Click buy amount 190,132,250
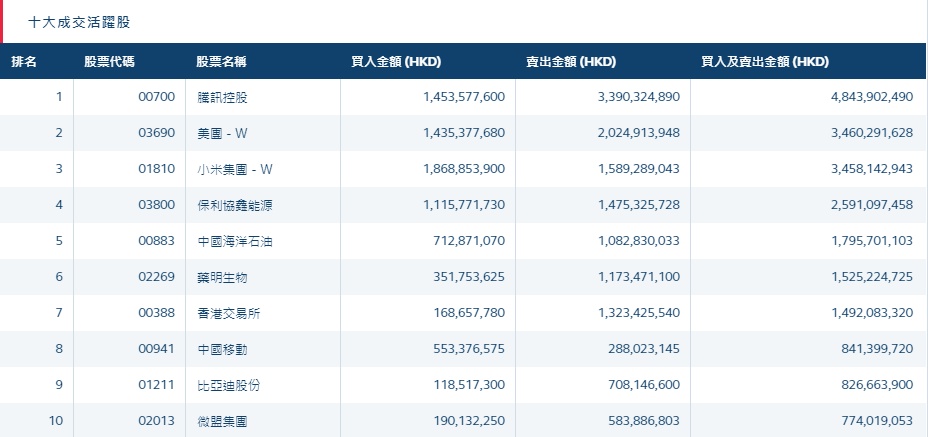 471,422
